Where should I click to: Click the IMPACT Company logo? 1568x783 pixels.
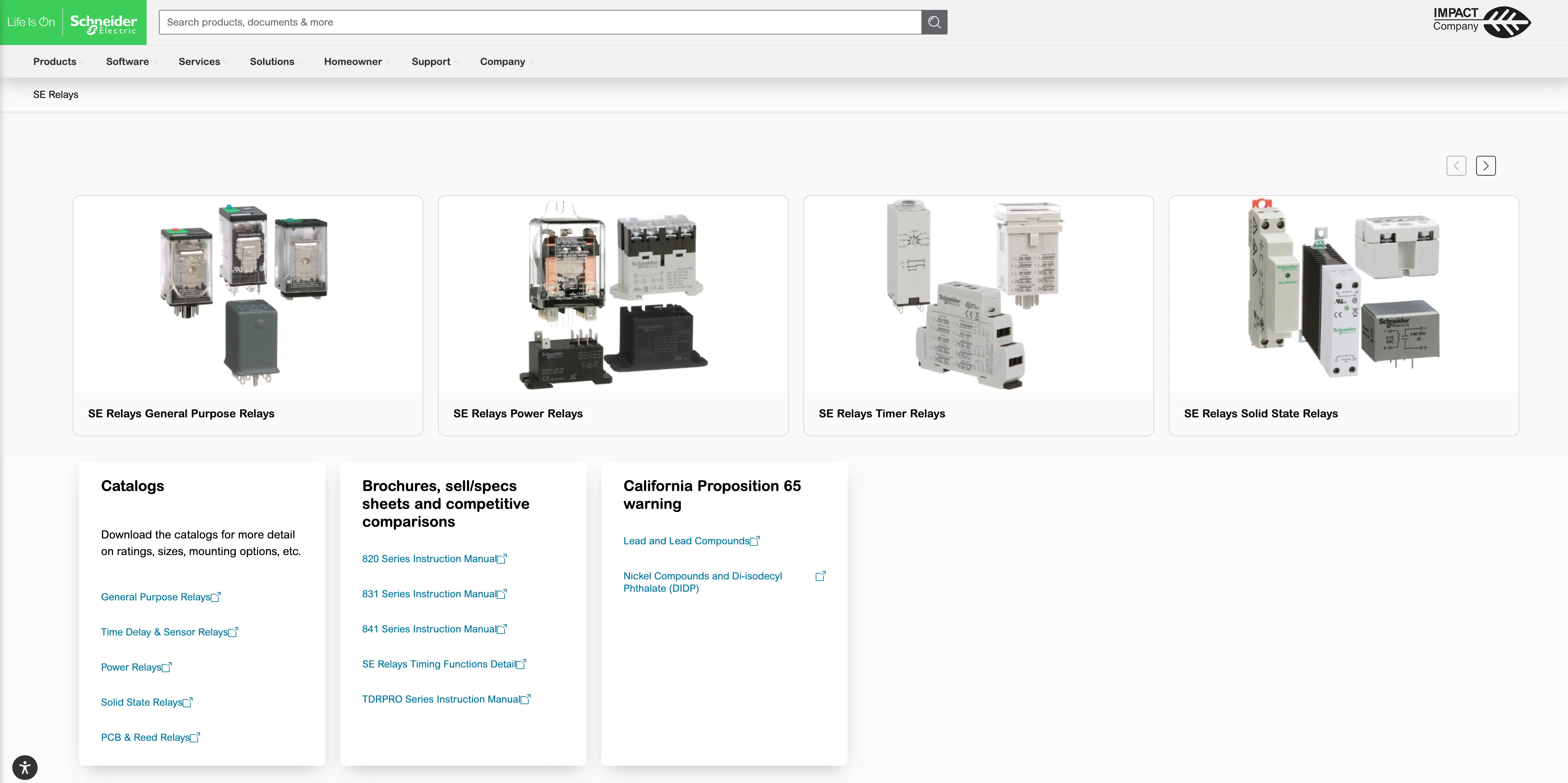tap(1481, 22)
